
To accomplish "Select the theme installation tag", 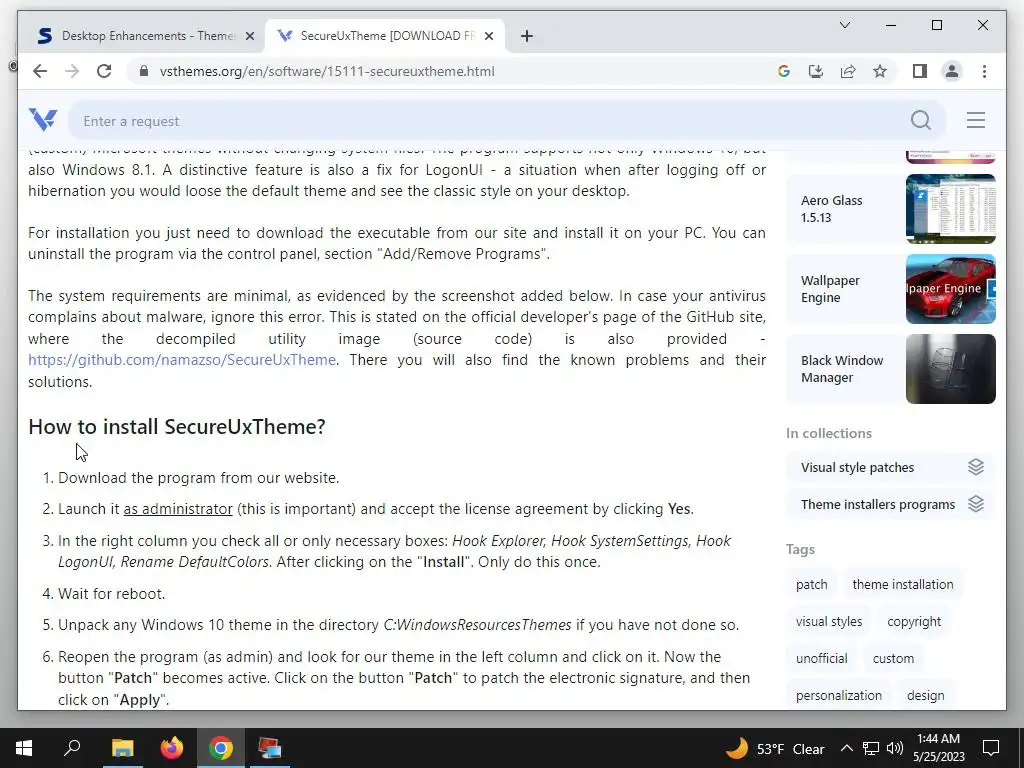I will (x=903, y=584).
